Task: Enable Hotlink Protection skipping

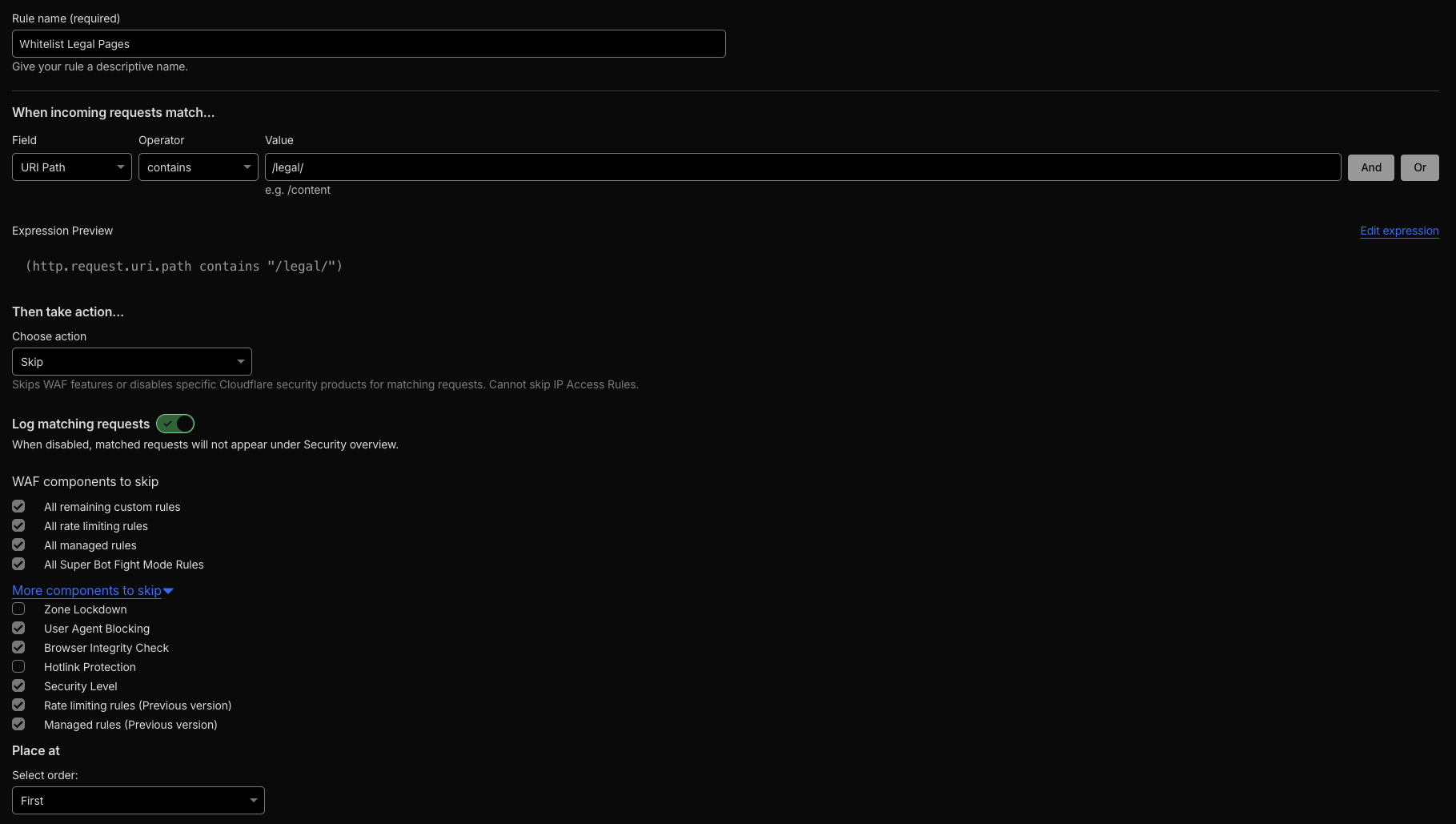Action: tap(18, 666)
